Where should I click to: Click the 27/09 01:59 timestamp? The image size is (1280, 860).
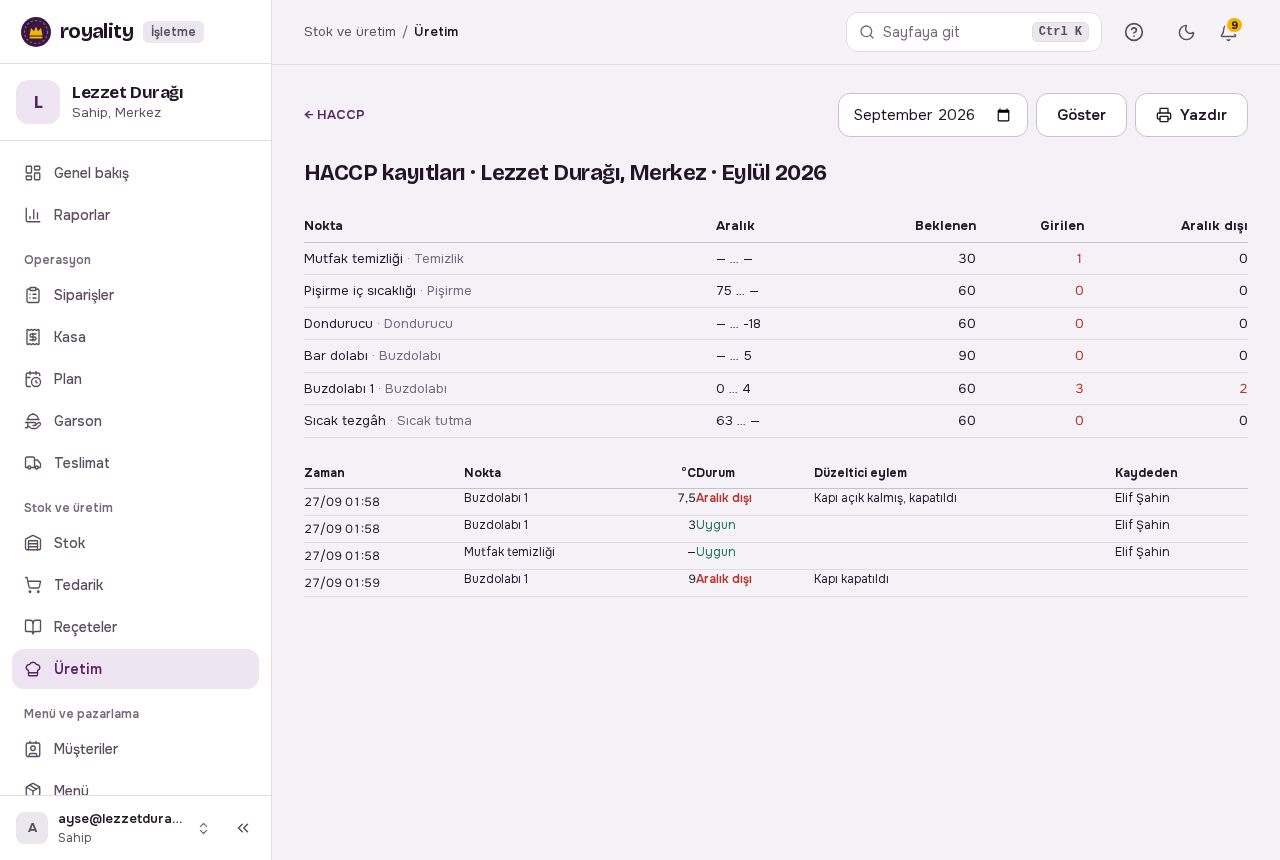point(342,583)
